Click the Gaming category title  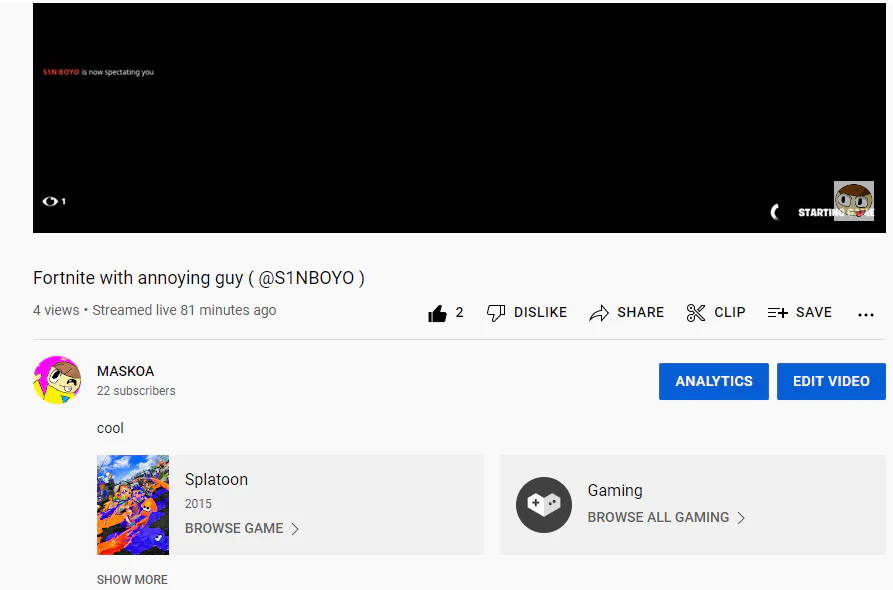615,490
